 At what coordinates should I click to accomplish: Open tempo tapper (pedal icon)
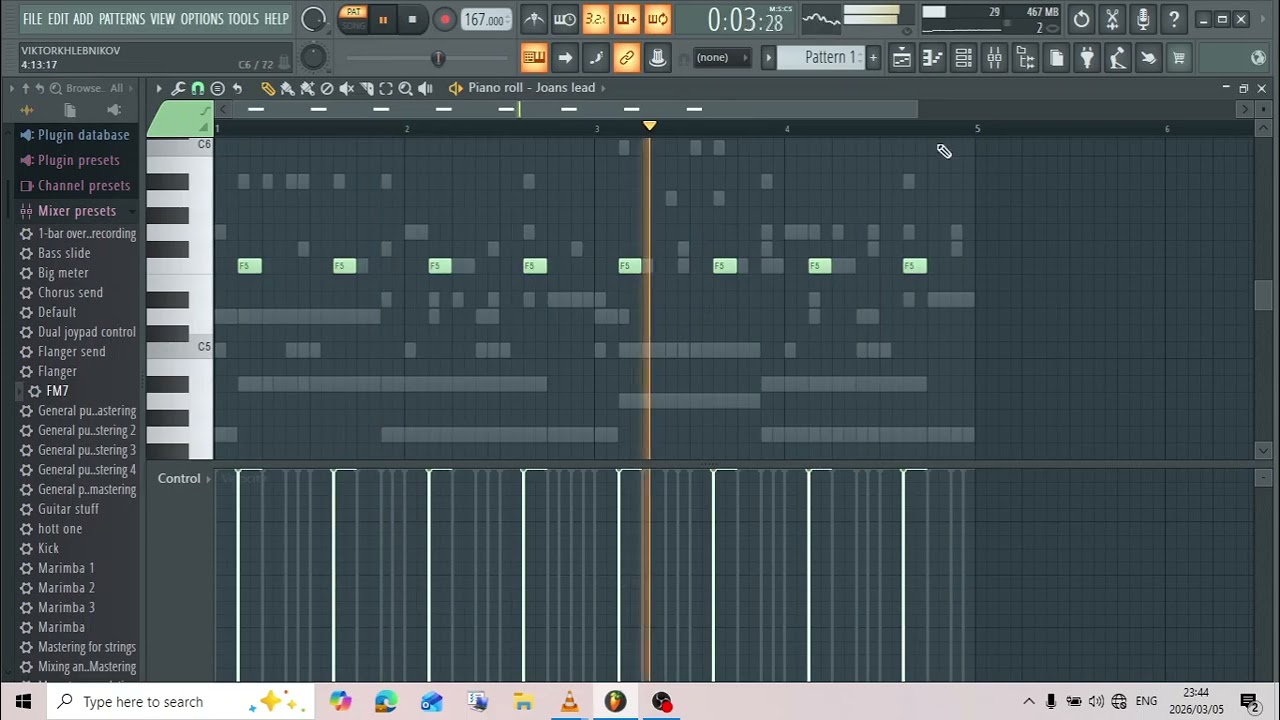(x=1117, y=58)
